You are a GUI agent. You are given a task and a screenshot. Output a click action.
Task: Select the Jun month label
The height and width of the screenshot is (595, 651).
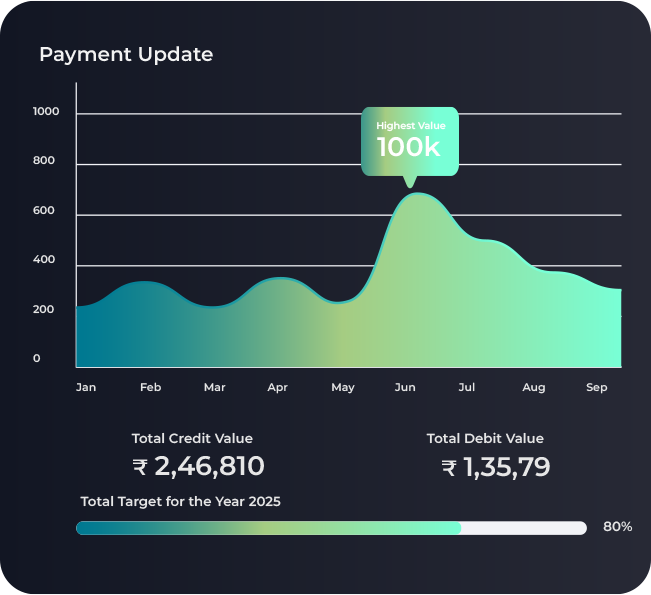pos(405,387)
